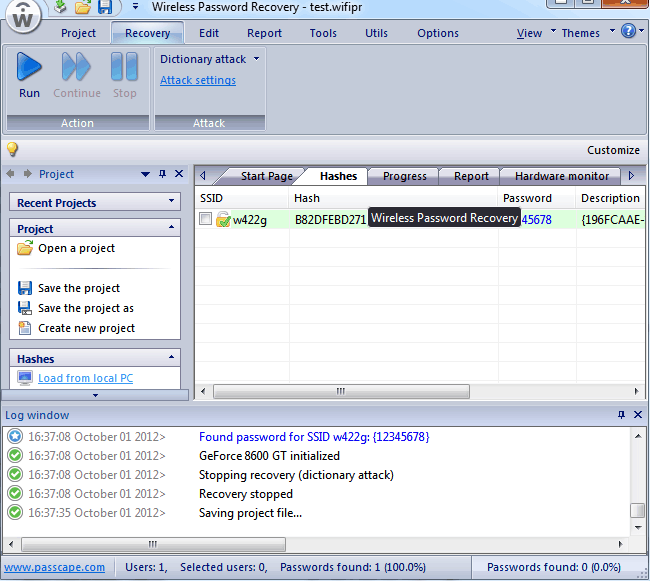Click the Customize button
650x581 pixels.
(x=613, y=150)
